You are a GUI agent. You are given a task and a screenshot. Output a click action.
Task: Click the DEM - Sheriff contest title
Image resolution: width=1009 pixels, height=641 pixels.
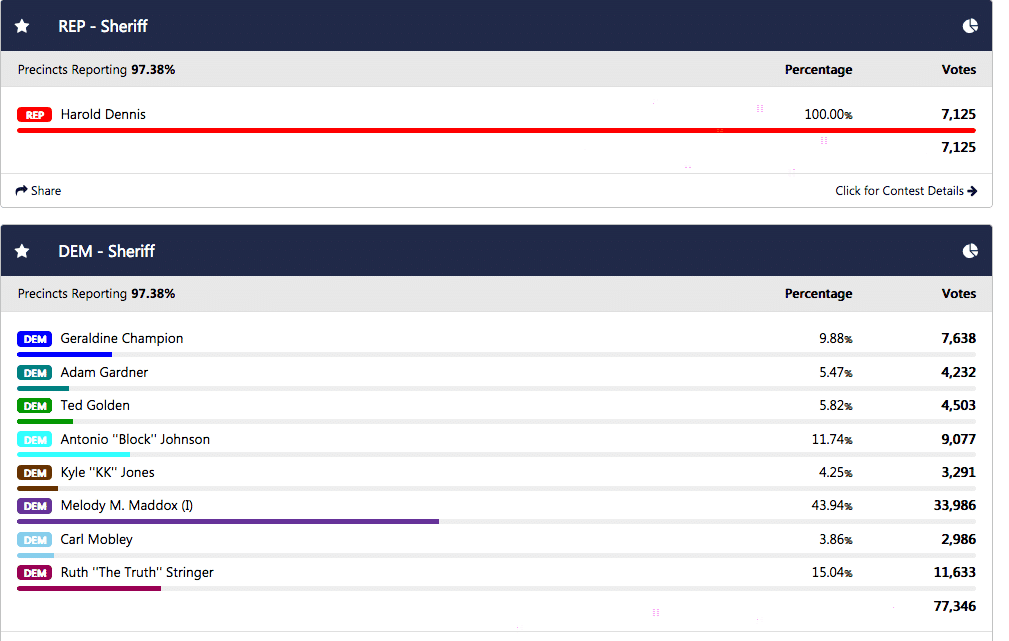pyautogui.click(x=107, y=251)
